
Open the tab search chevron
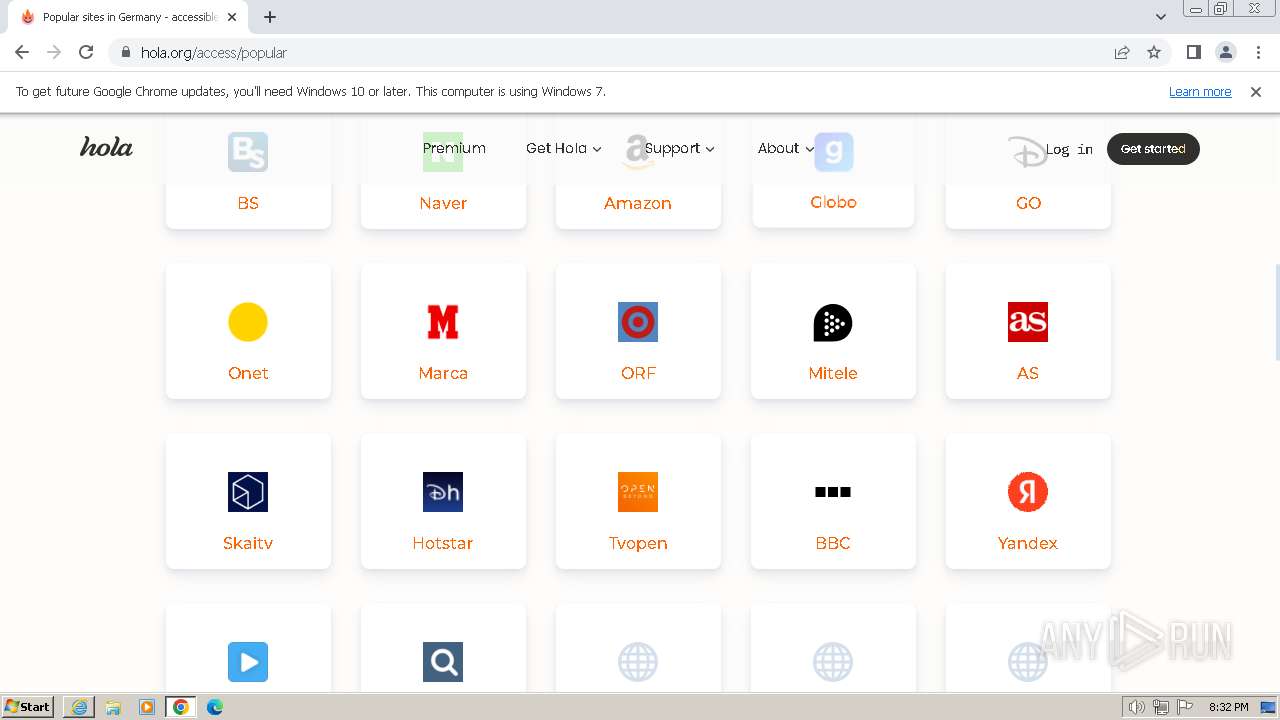(1161, 17)
